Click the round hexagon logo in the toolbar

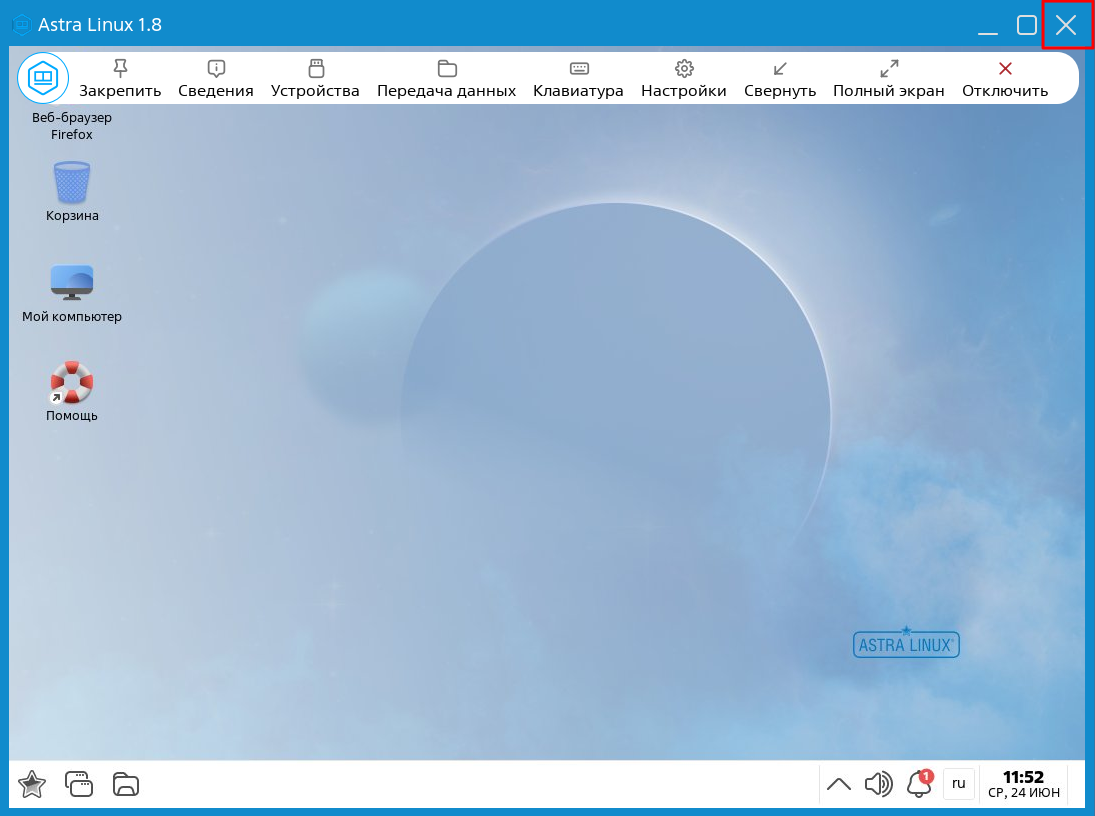(43, 78)
